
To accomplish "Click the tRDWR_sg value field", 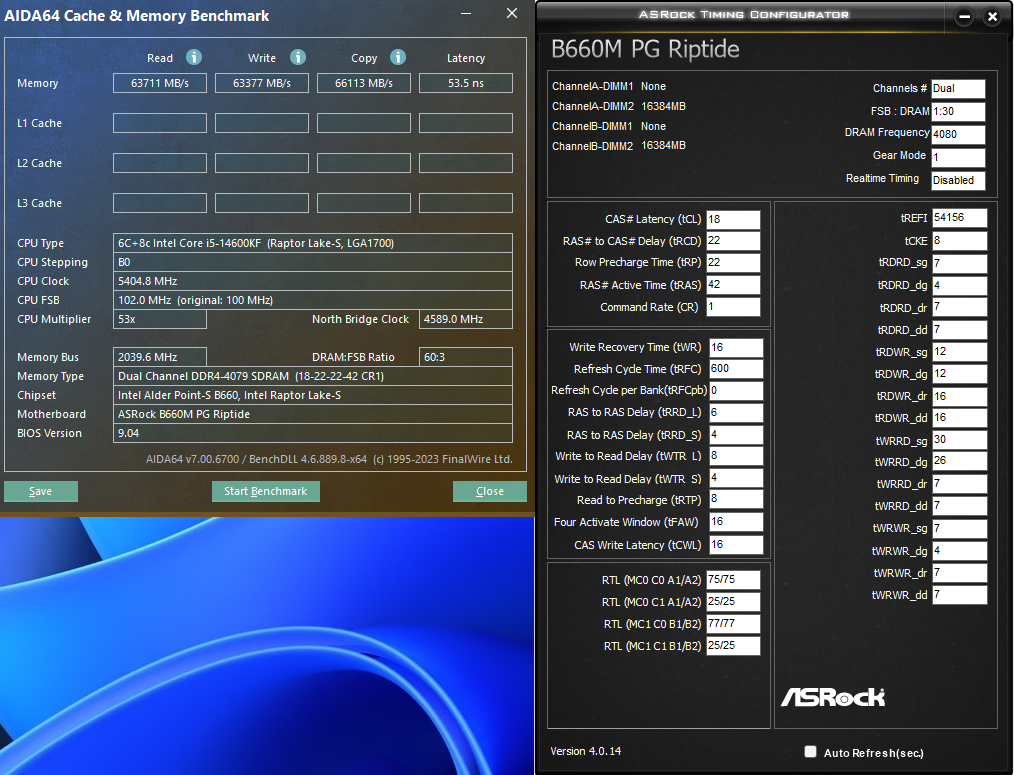I will pyautogui.click(x=959, y=352).
